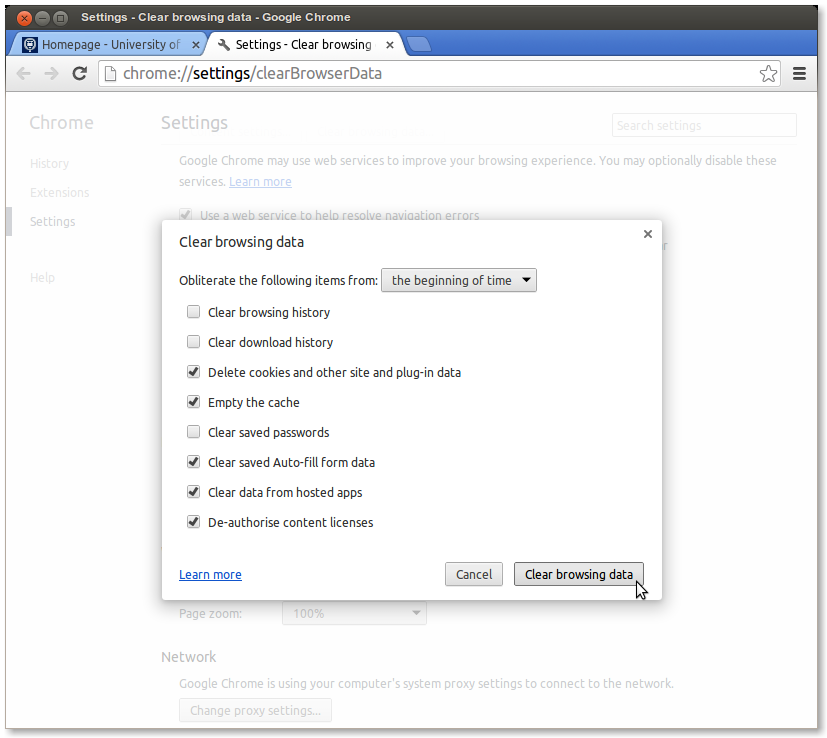827x738 pixels.
Task: Click the Search settings field
Action: coord(704,126)
